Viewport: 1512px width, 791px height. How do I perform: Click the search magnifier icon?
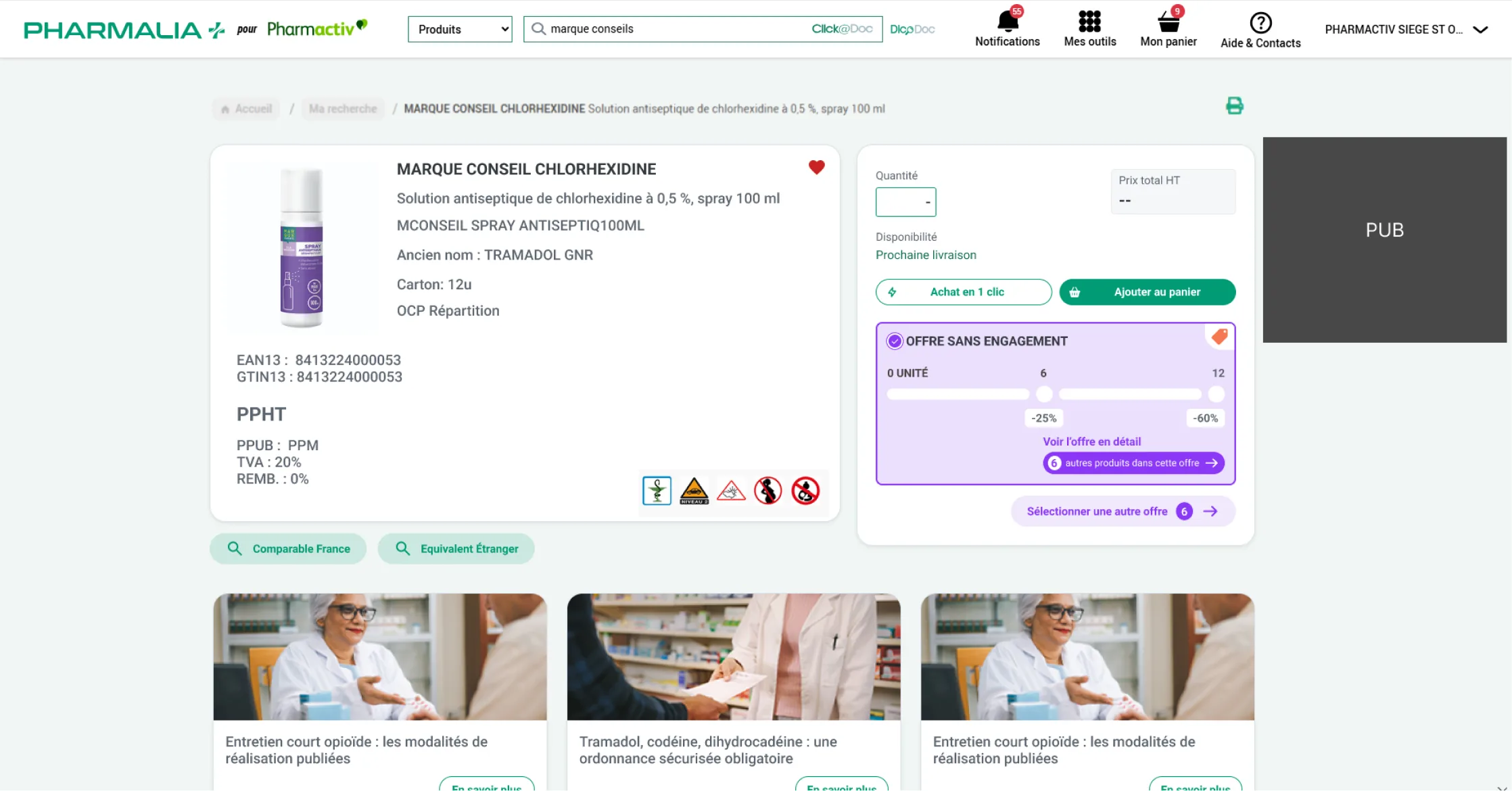tap(538, 29)
